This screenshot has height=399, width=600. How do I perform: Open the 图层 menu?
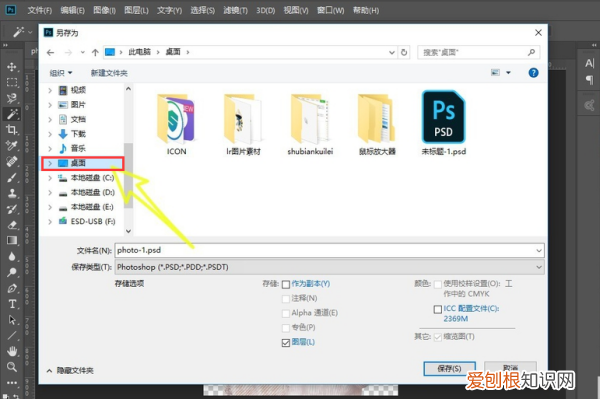136,10
